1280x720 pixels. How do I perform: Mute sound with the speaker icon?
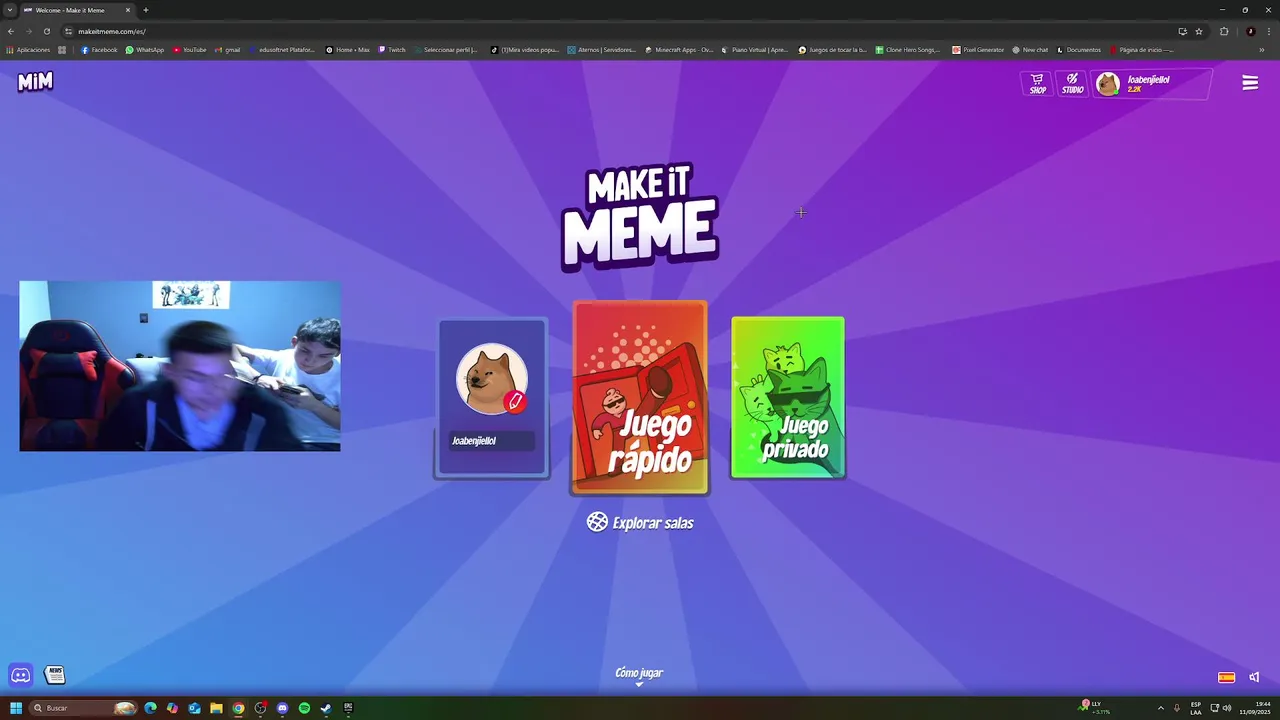(x=1254, y=677)
